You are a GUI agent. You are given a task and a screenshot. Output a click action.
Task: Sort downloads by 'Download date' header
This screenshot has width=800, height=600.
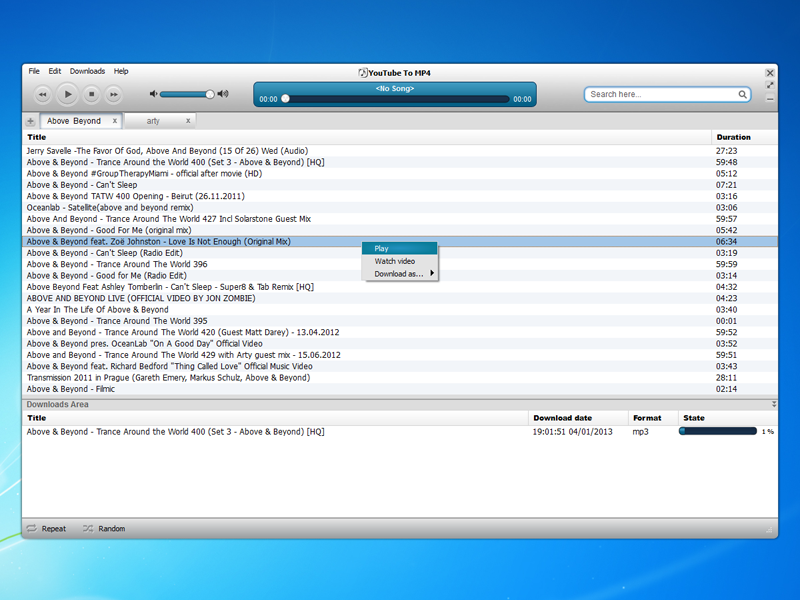pos(578,418)
